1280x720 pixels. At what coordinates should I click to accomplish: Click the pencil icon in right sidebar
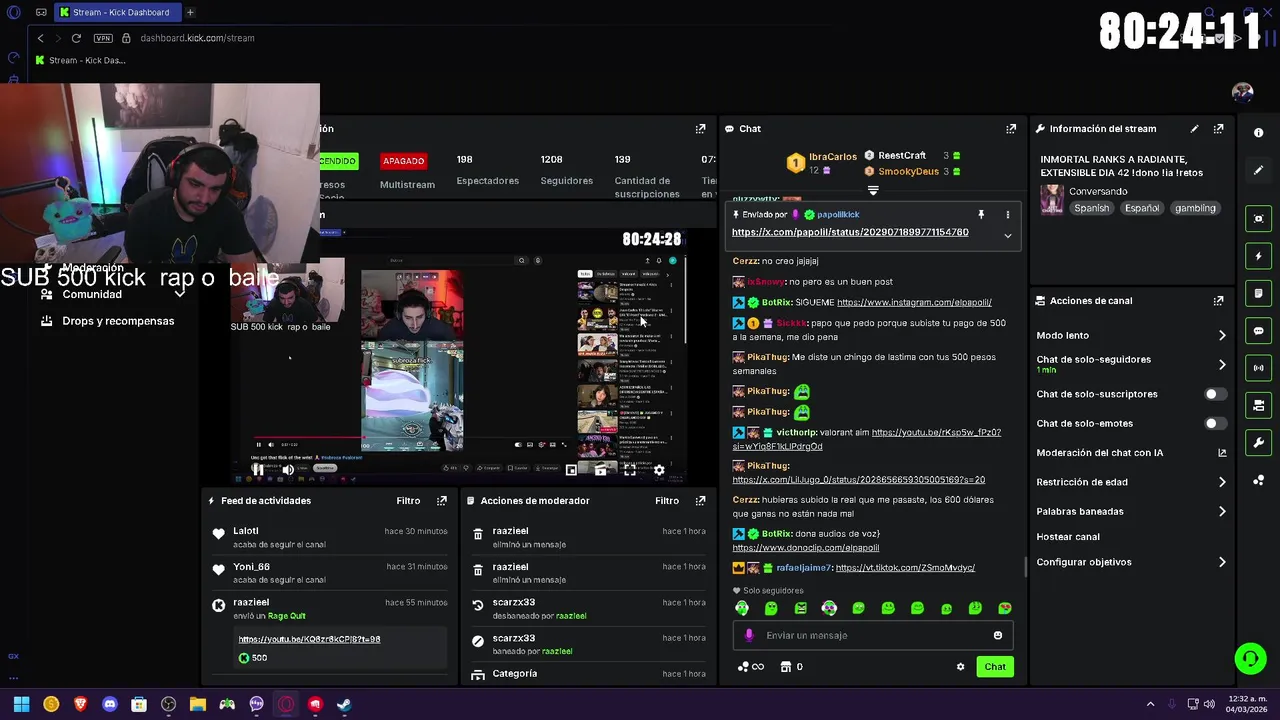click(x=1258, y=170)
